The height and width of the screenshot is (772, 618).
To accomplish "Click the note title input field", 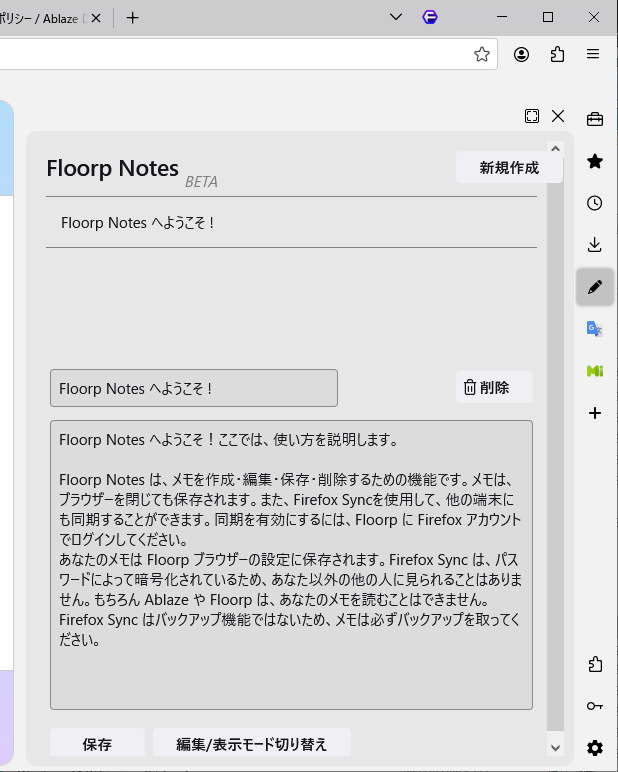I will [x=194, y=388].
